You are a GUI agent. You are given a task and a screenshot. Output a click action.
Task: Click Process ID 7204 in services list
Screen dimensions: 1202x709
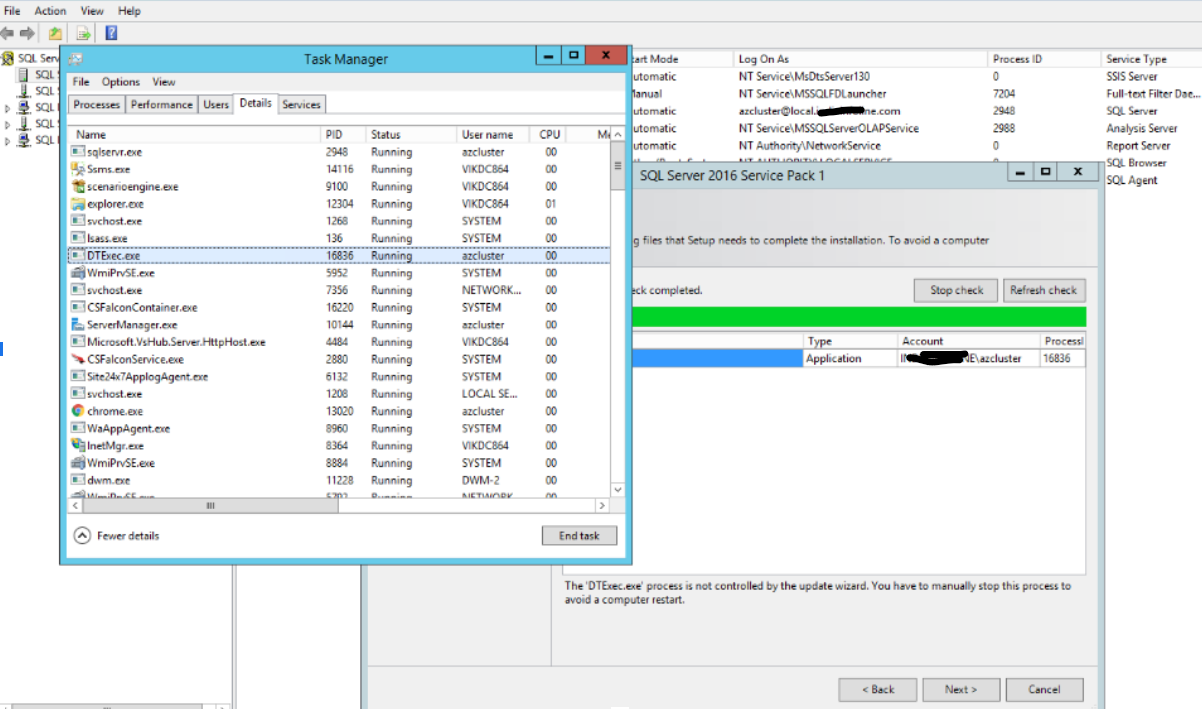click(1003, 93)
